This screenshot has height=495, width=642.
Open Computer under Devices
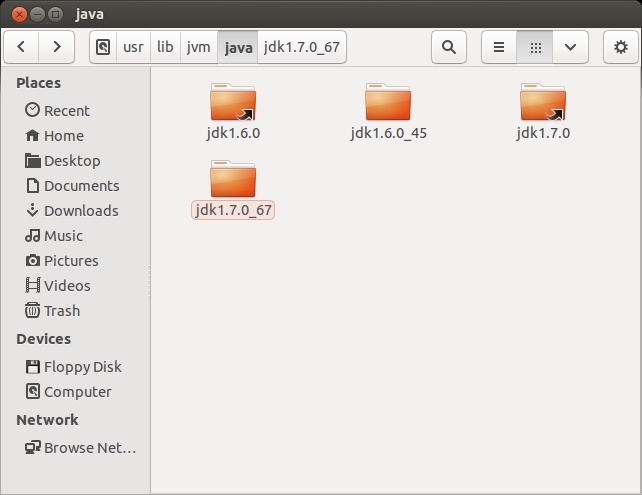77,392
